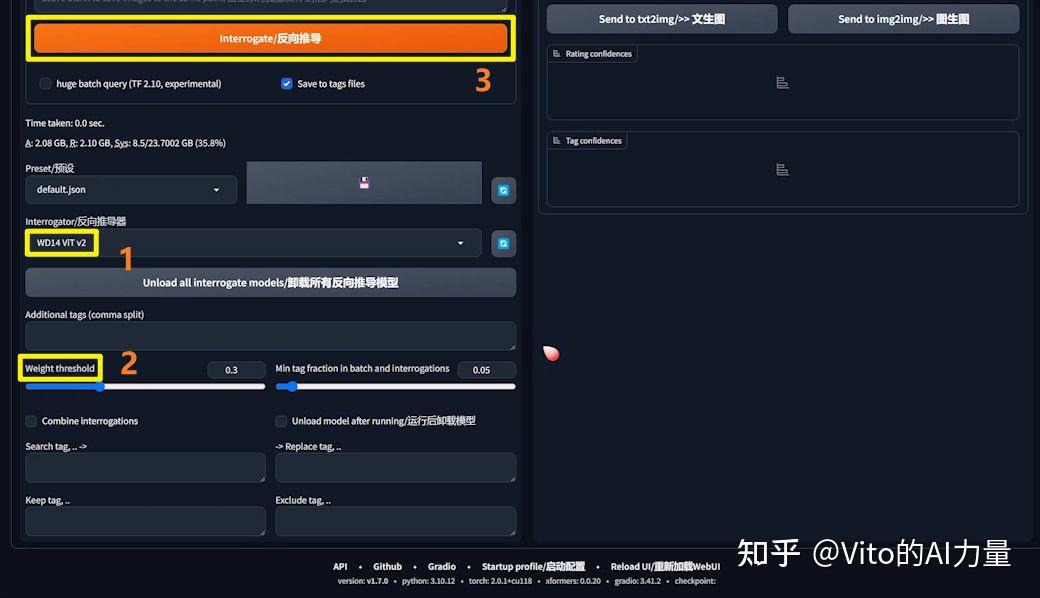This screenshot has height=598, width=1040.
Task: Enable Combine interrogations
Action: 31,421
